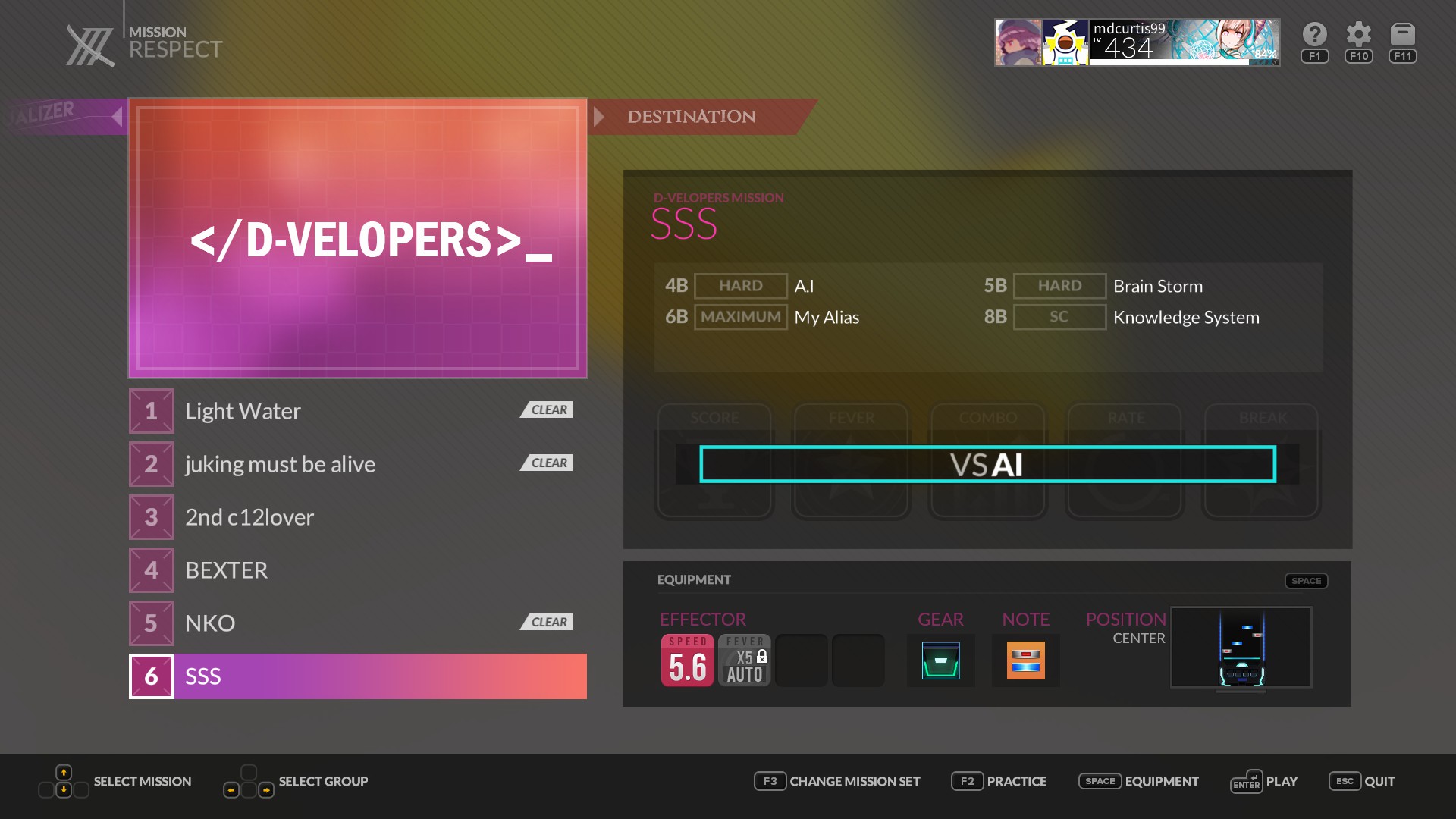
Task: Click the F2 Practice button
Action: pyautogui.click(x=999, y=781)
